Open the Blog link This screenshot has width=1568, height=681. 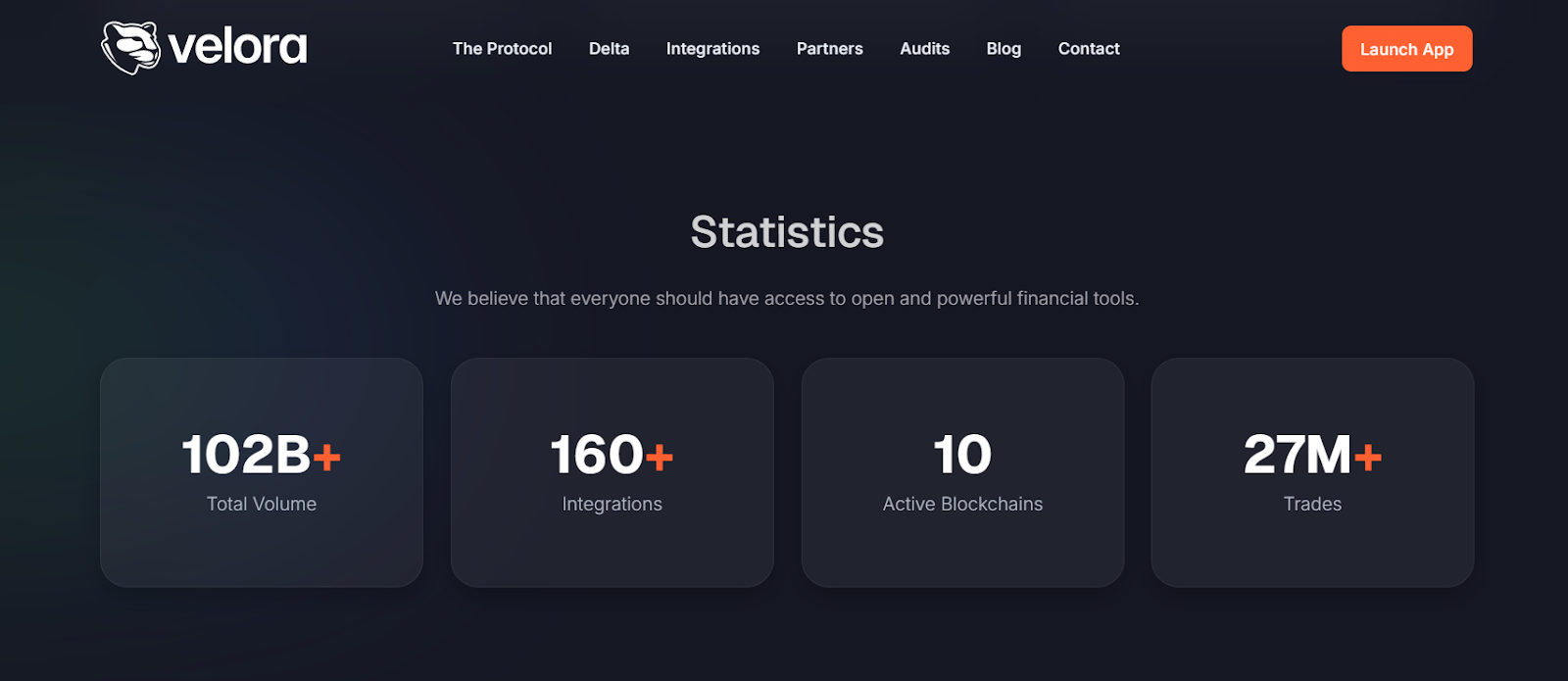(1004, 49)
